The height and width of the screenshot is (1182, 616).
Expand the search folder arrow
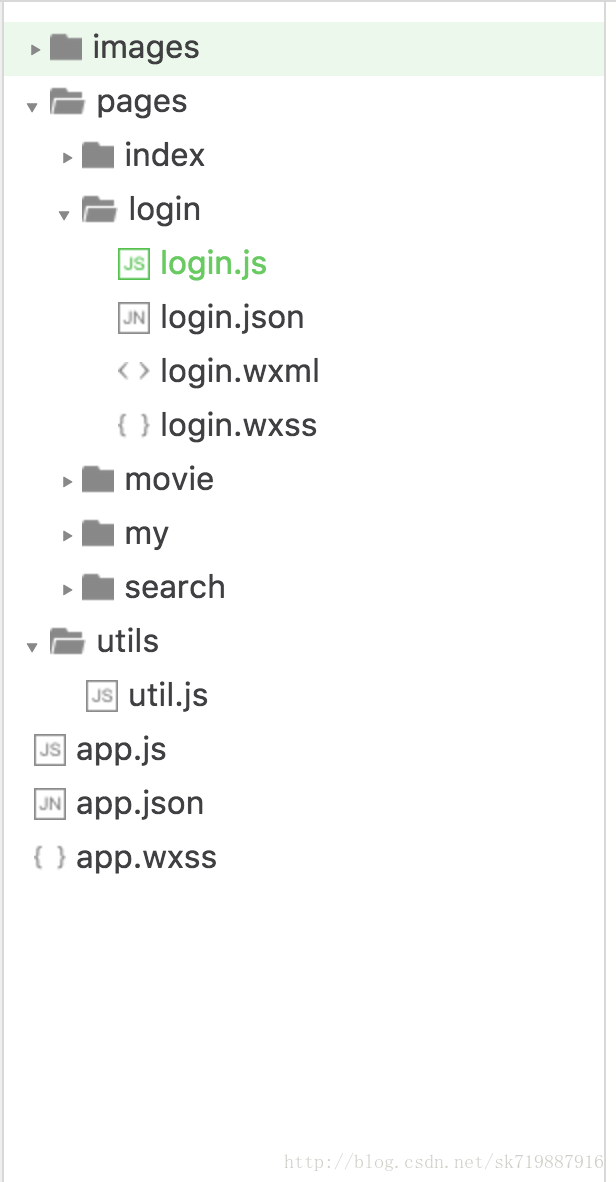[67, 589]
